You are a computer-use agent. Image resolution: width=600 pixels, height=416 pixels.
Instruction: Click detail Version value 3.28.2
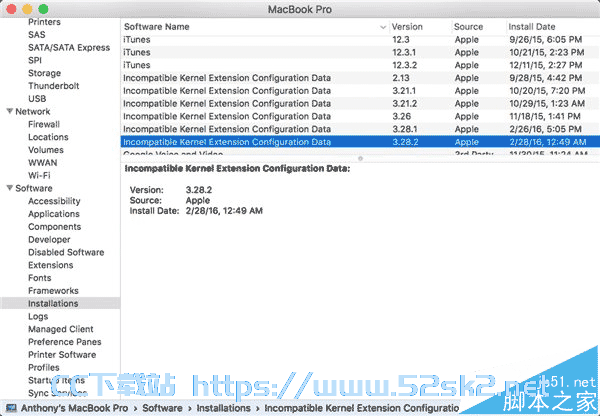click(199, 190)
